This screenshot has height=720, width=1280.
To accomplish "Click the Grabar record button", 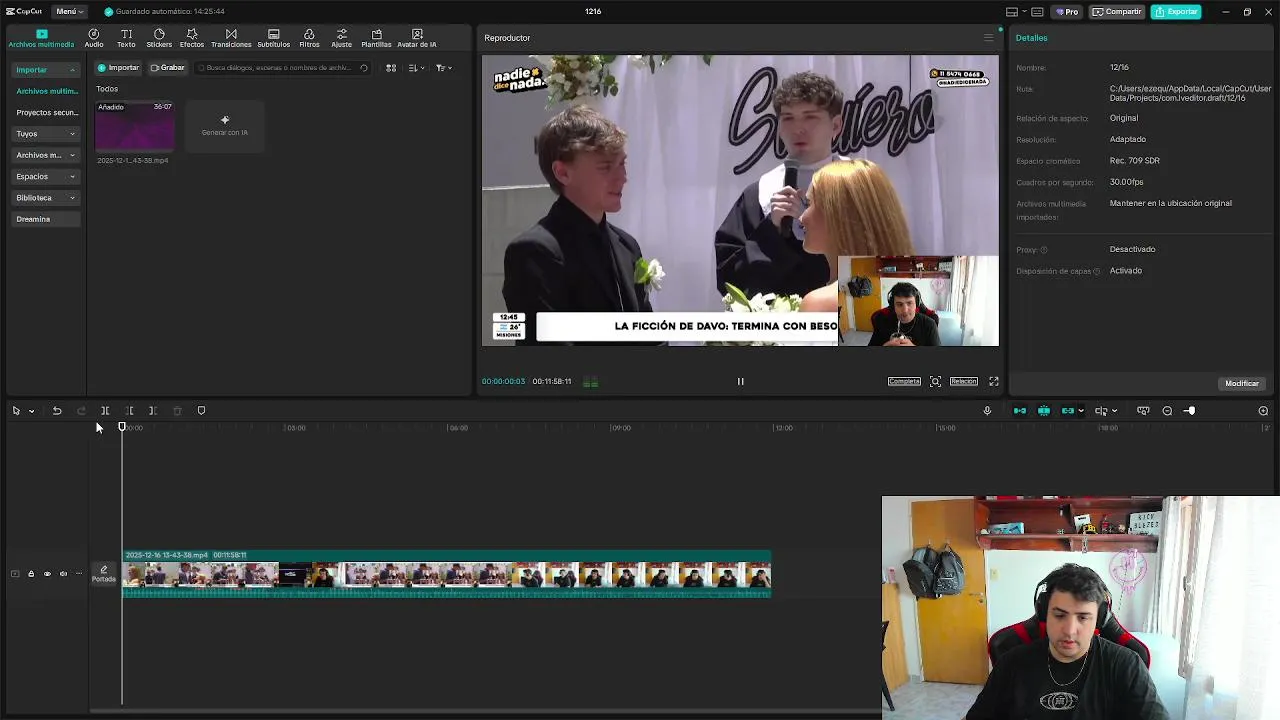I will tap(168, 68).
